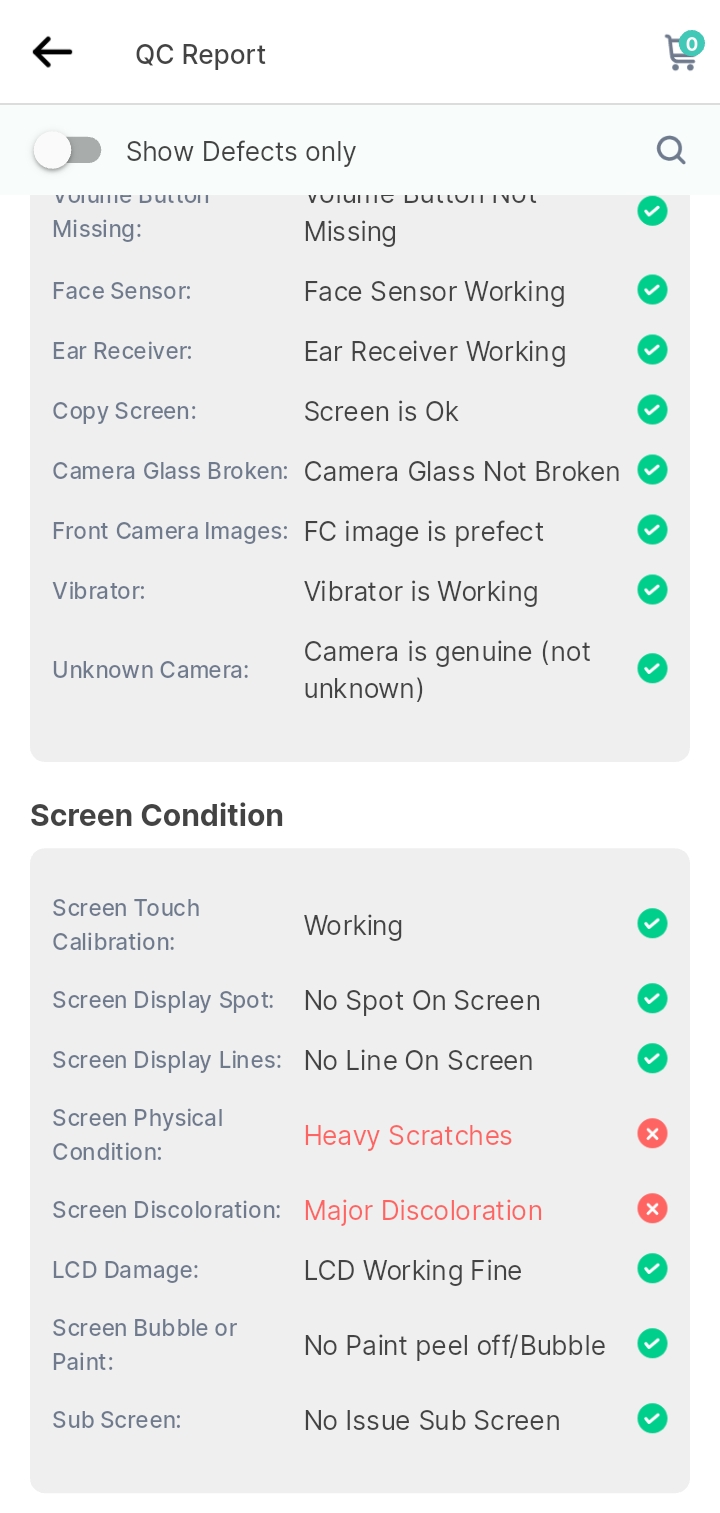
Task: Tap the Screen Condition section heading
Action: click(157, 815)
